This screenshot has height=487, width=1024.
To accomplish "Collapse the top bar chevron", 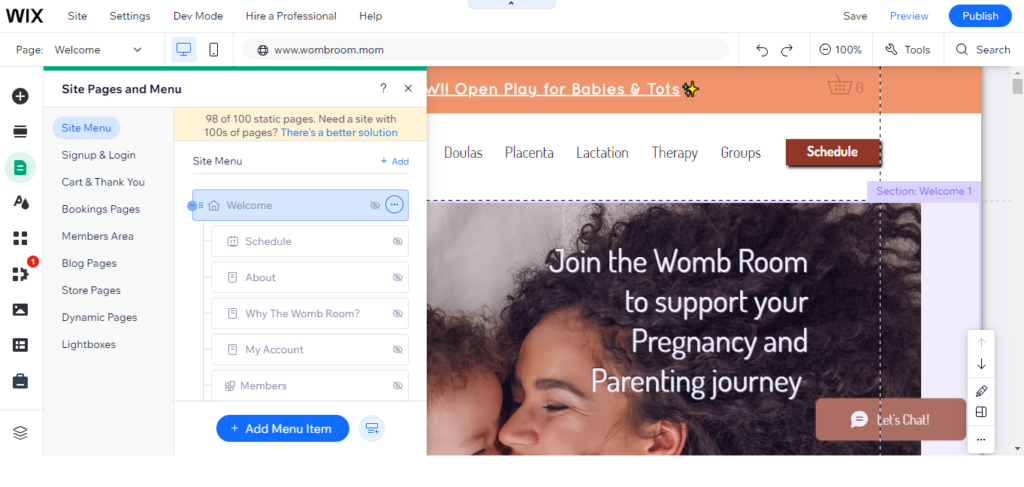I will click(x=511, y=4).
